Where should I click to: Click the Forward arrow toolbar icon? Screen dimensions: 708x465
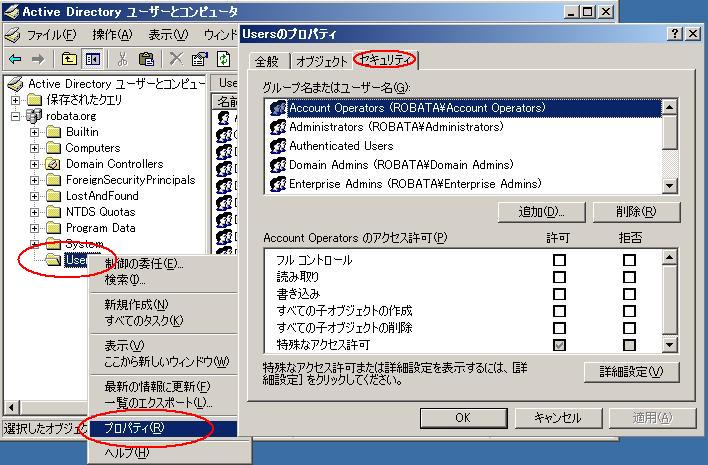[x=38, y=59]
